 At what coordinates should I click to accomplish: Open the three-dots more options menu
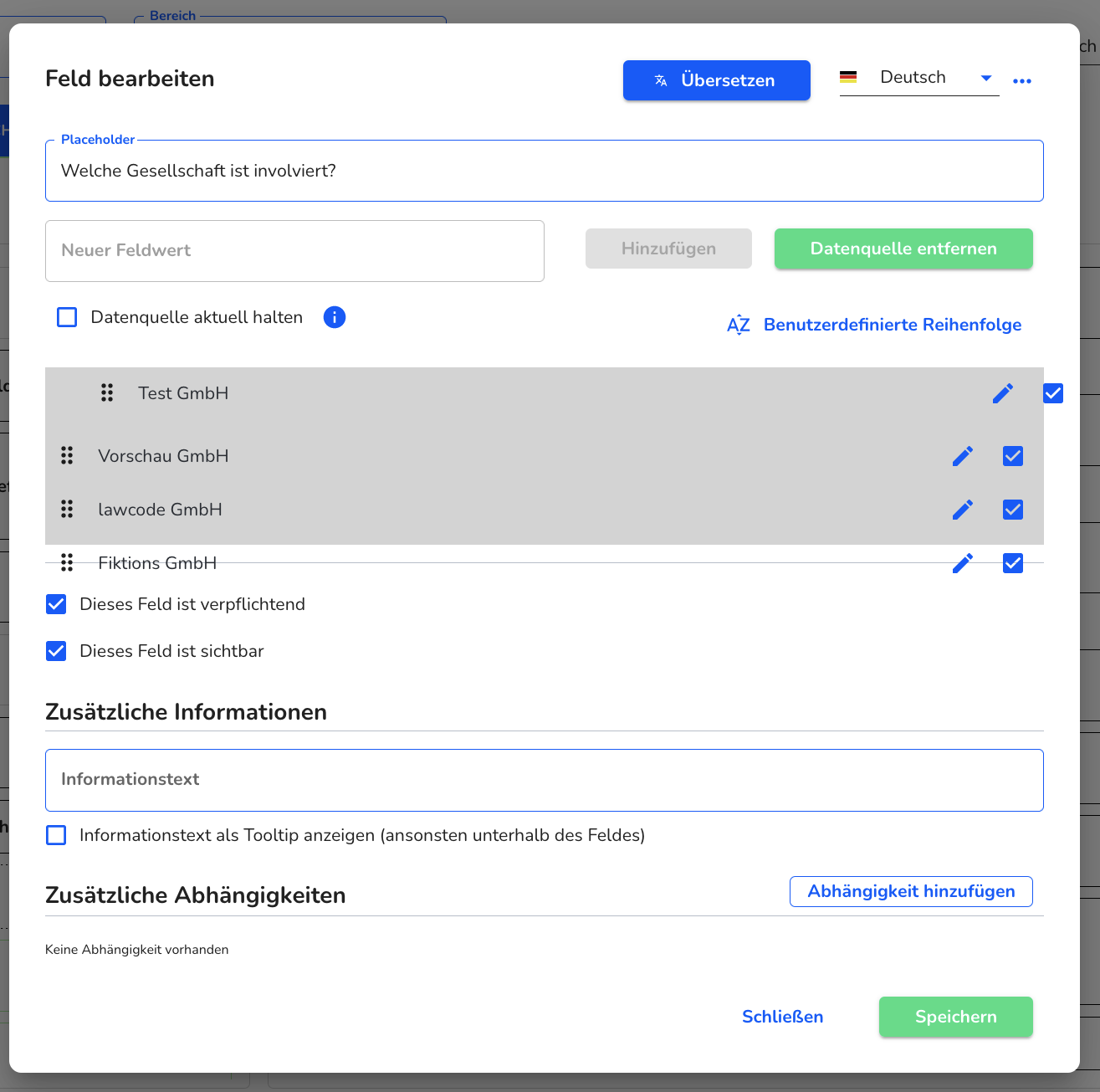tap(1022, 81)
